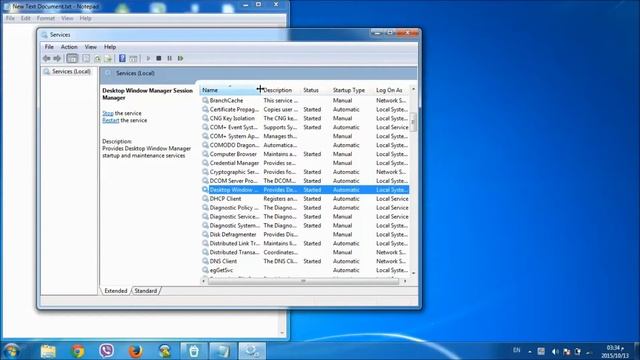
Task: Open the blue Help toolbar icon
Action: click(x=122, y=58)
